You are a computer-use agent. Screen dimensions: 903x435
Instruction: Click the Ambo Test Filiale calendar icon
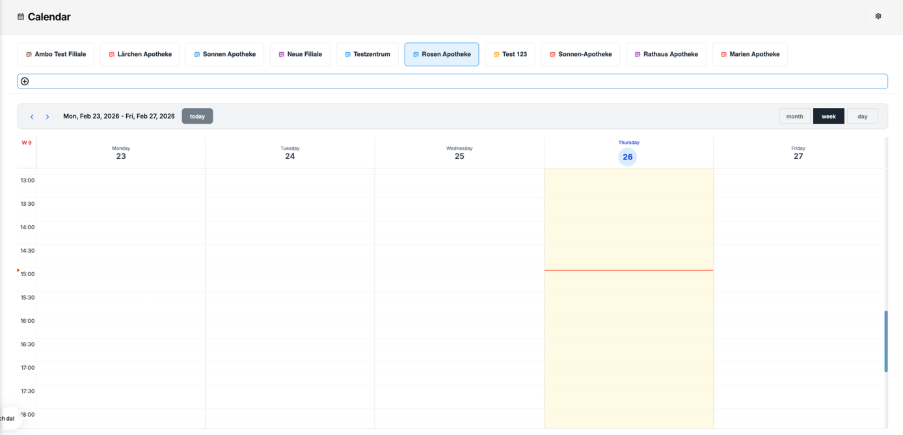(29, 54)
